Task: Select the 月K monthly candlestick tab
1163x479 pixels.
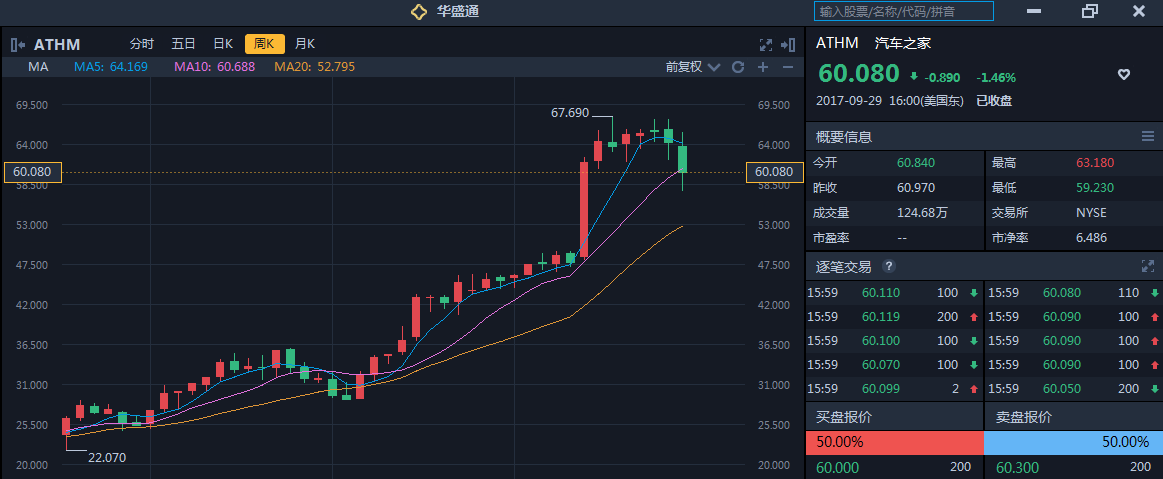Action: click(305, 44)
